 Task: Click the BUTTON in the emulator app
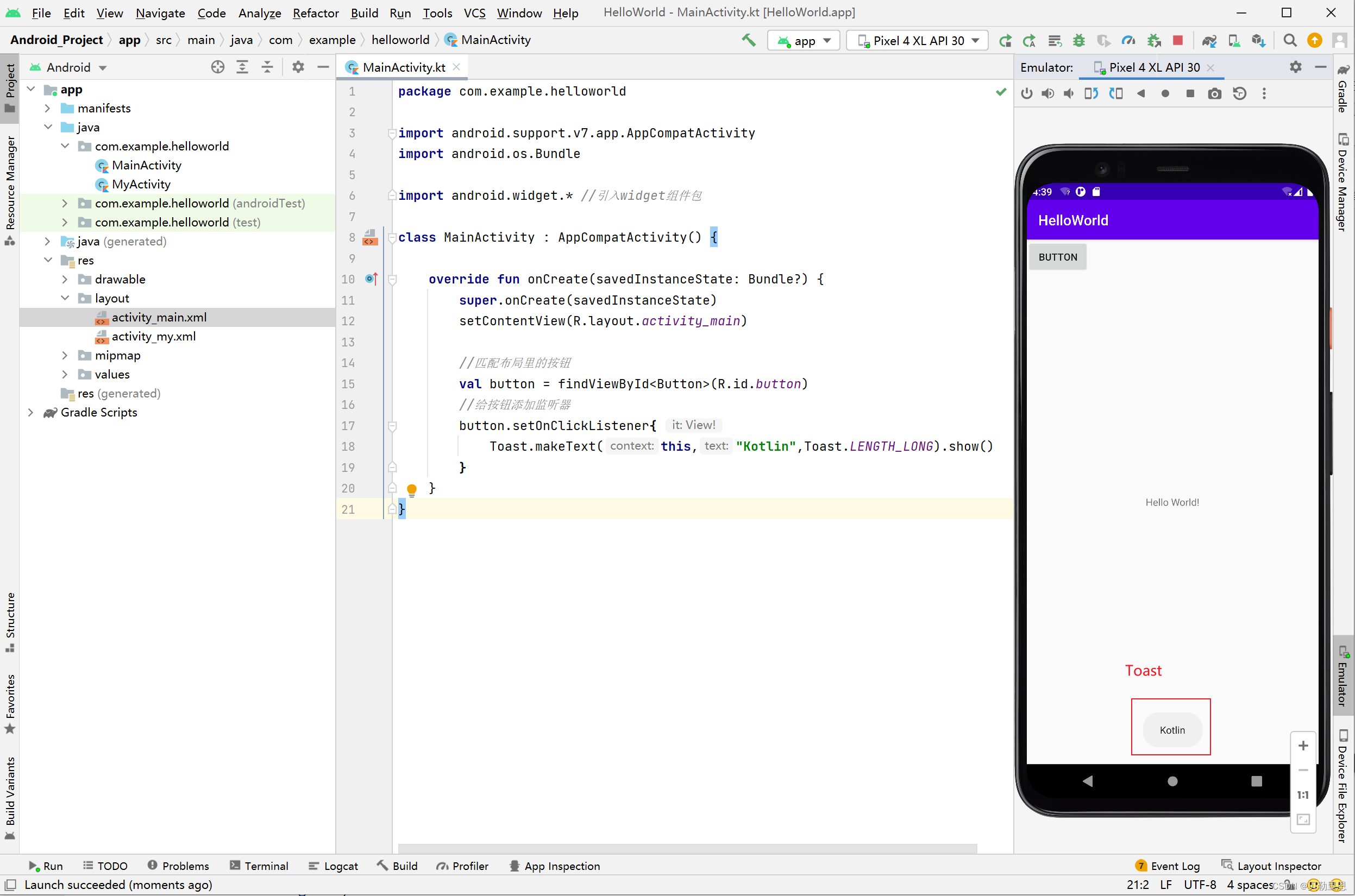click(x=1057, y=257)
